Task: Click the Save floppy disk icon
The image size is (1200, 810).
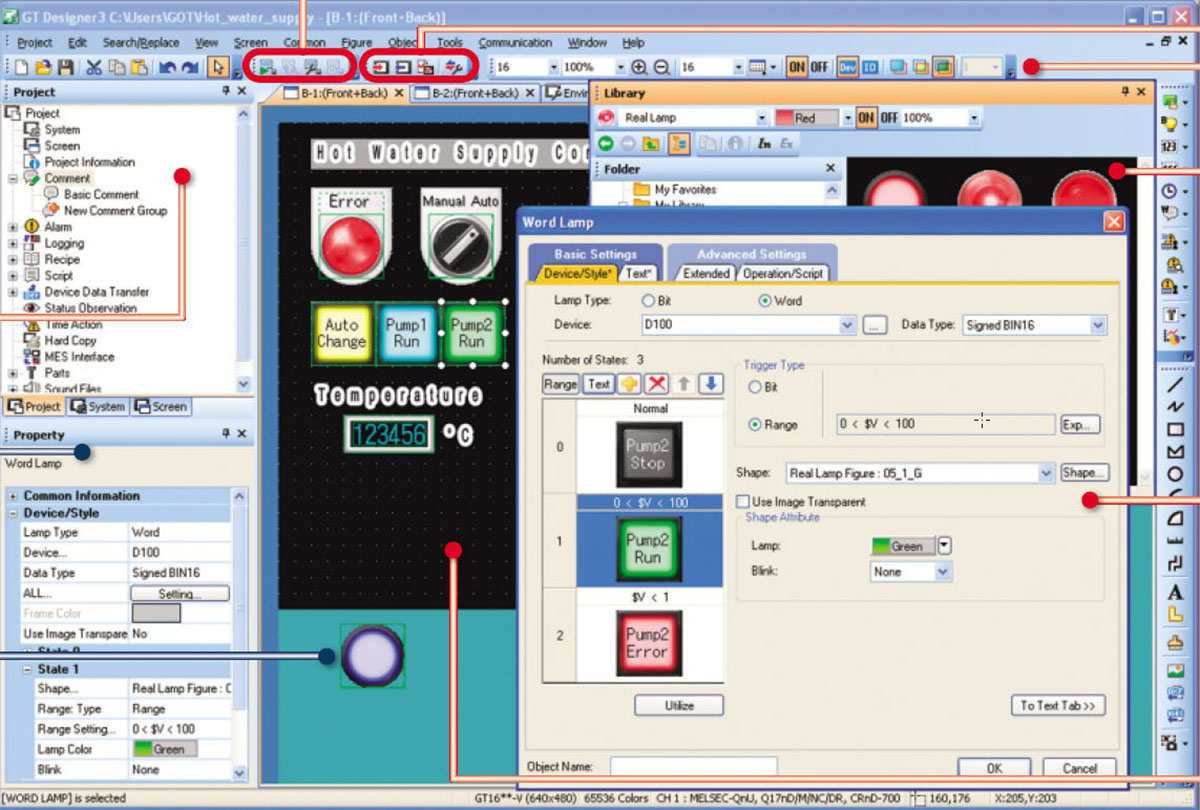Action: point(65,67)
